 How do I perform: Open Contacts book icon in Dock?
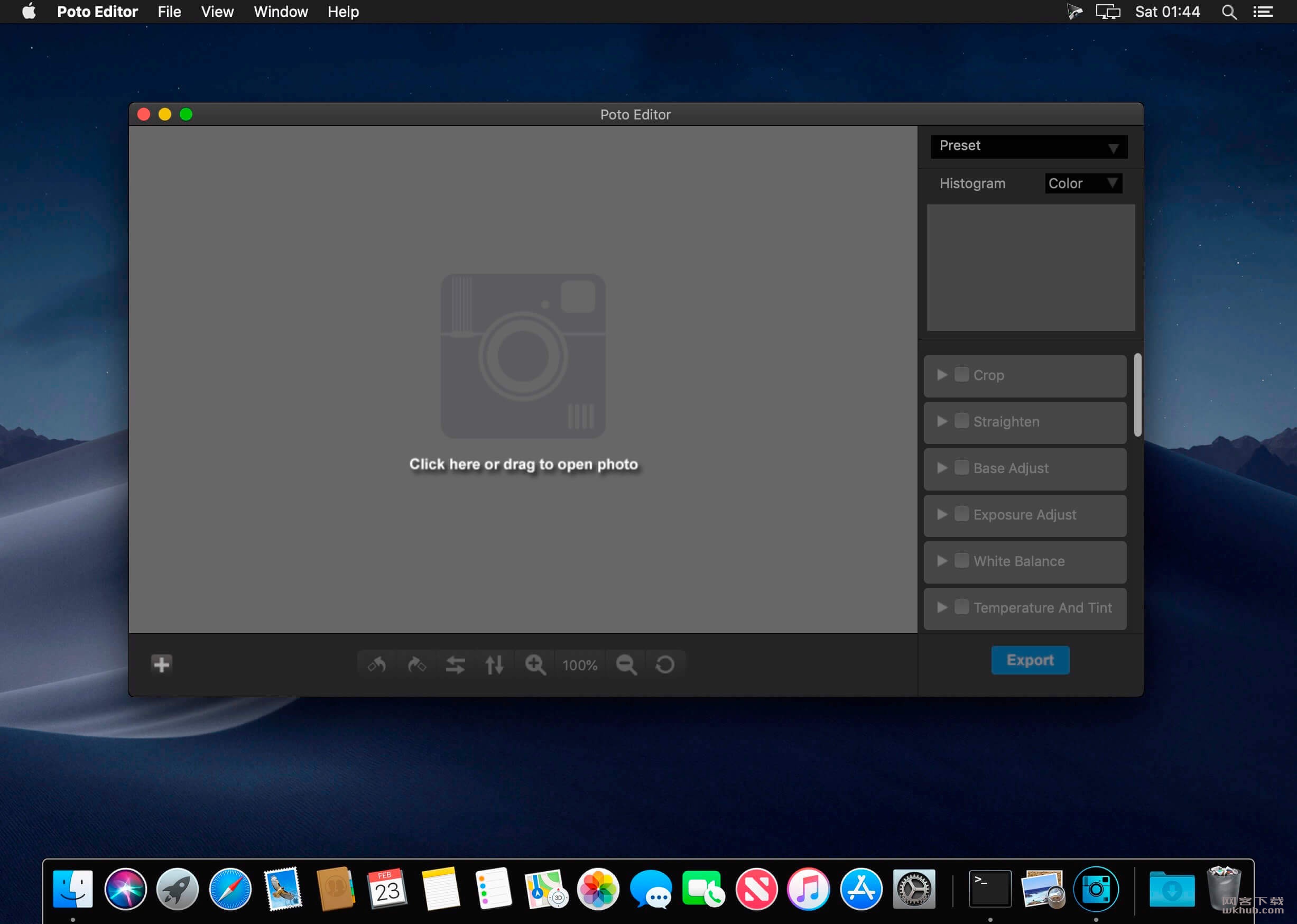pyautogui.click(x=335, y=889)
